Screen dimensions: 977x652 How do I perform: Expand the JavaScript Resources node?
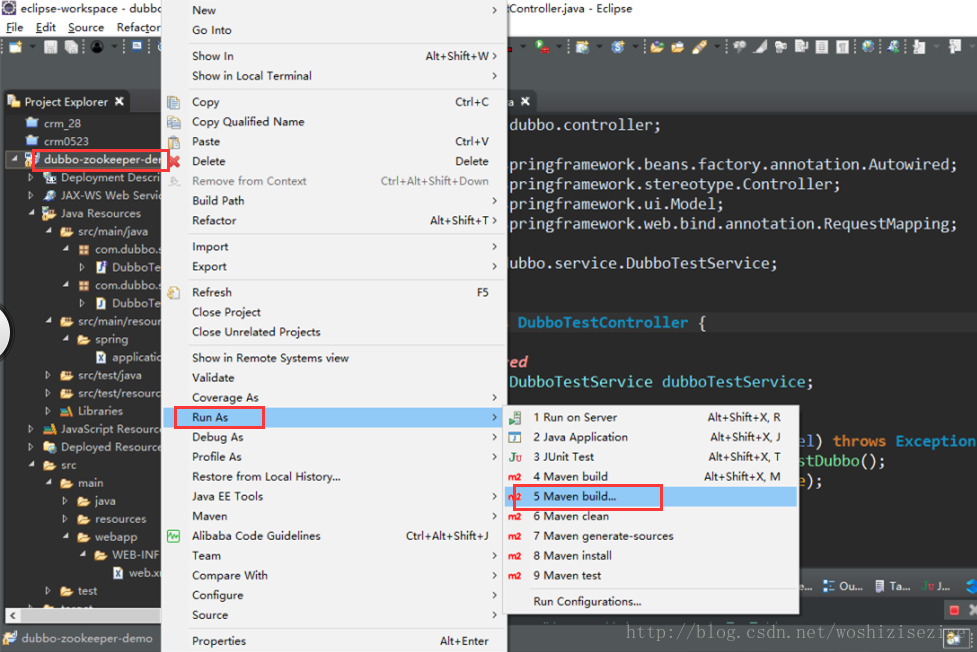coord(31,429)
